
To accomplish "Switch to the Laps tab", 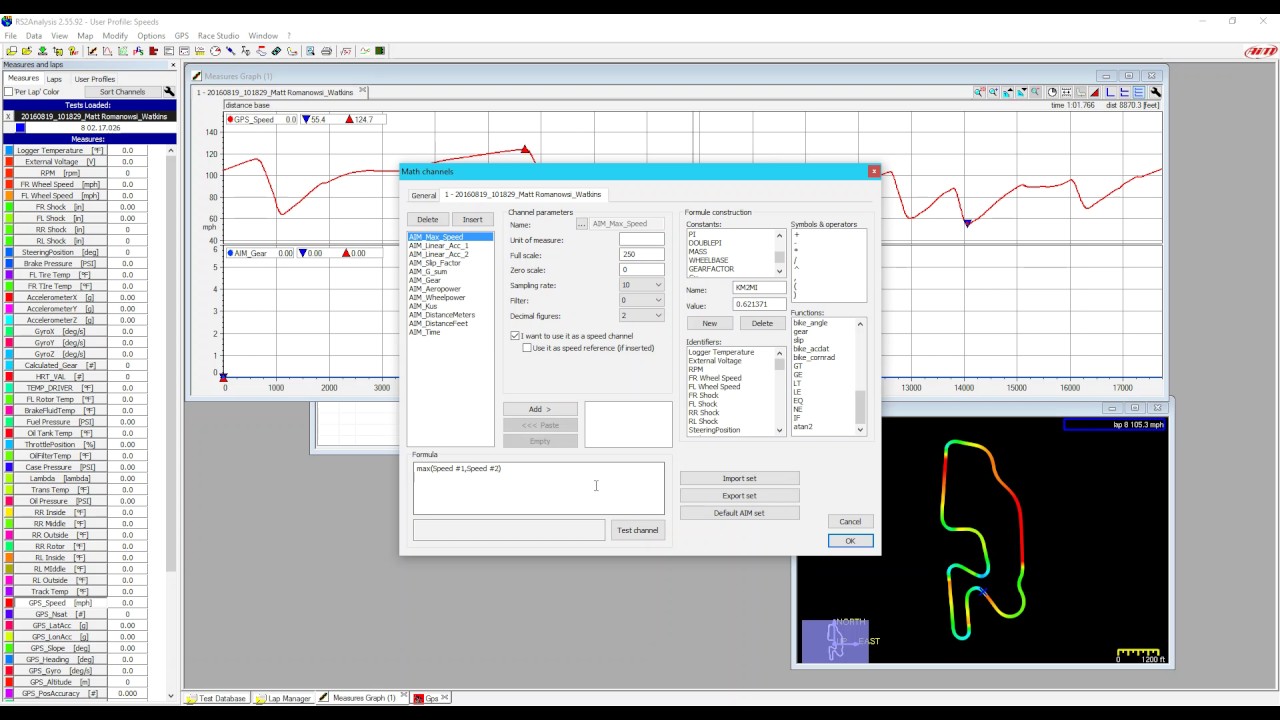I will pos(54,79).
